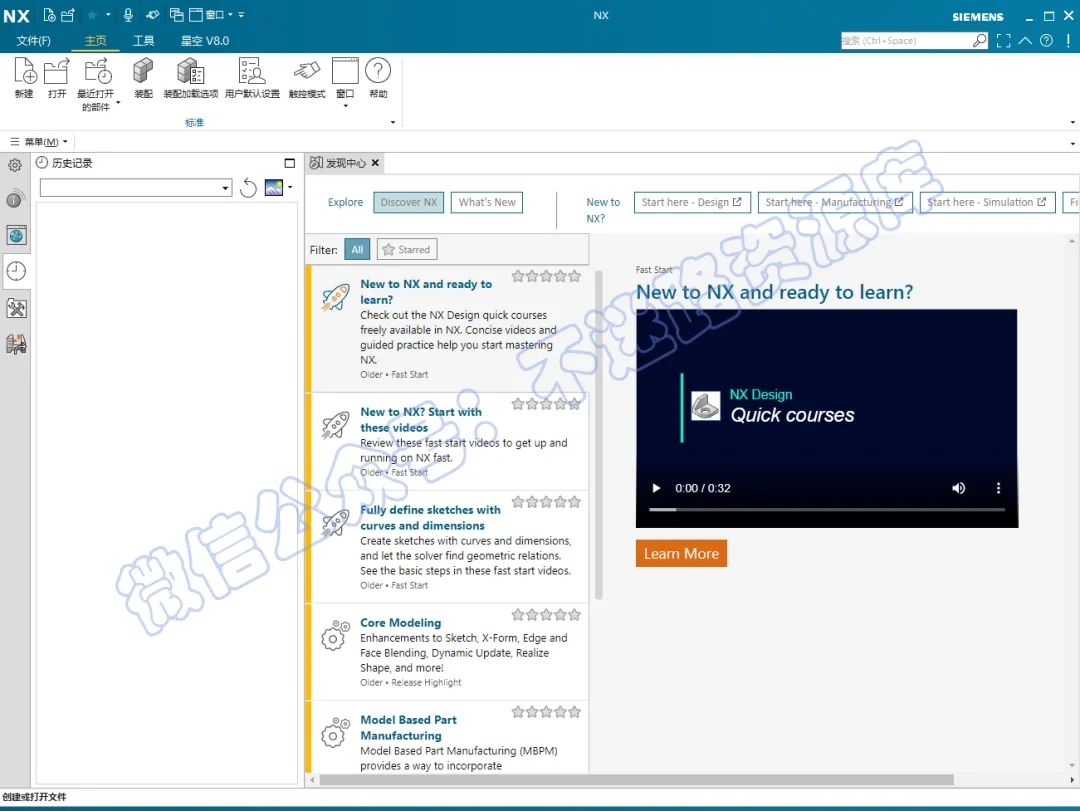1080x811 pixels.
Task: Open the quick access toolbar customize arrow
Action: [241, 14]
